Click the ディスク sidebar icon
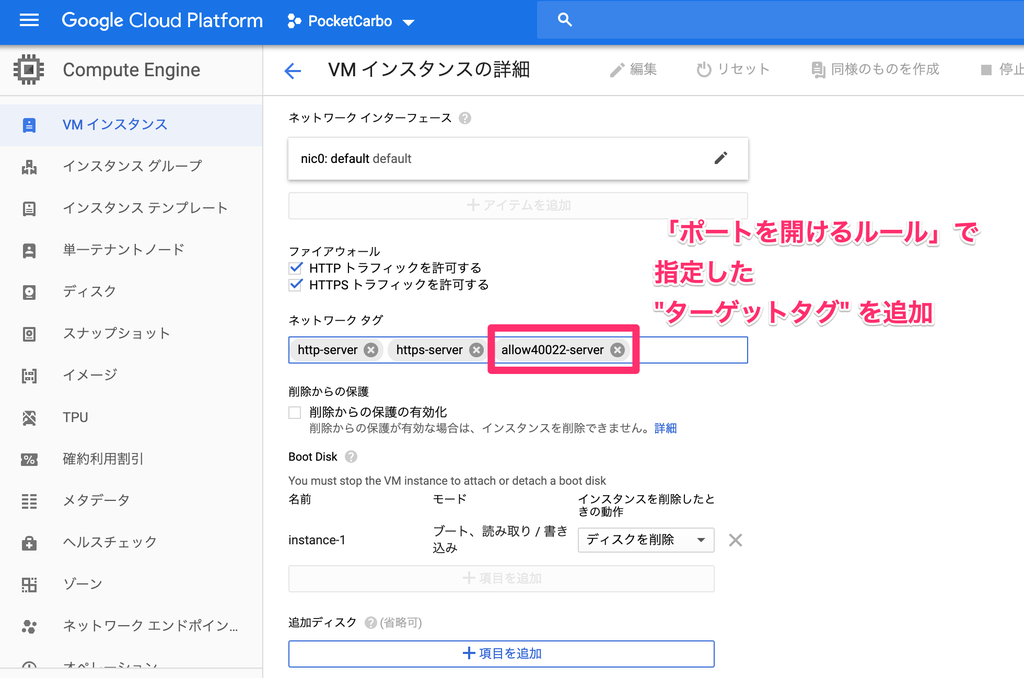 coord(29,292)
